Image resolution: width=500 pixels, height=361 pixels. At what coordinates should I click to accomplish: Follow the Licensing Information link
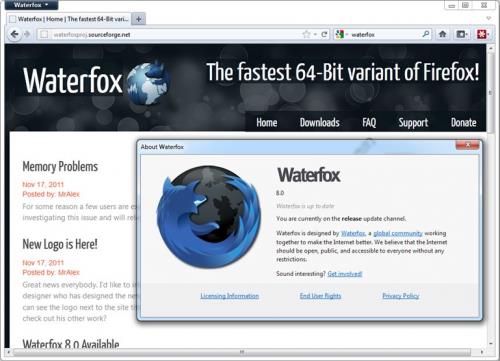229,296
